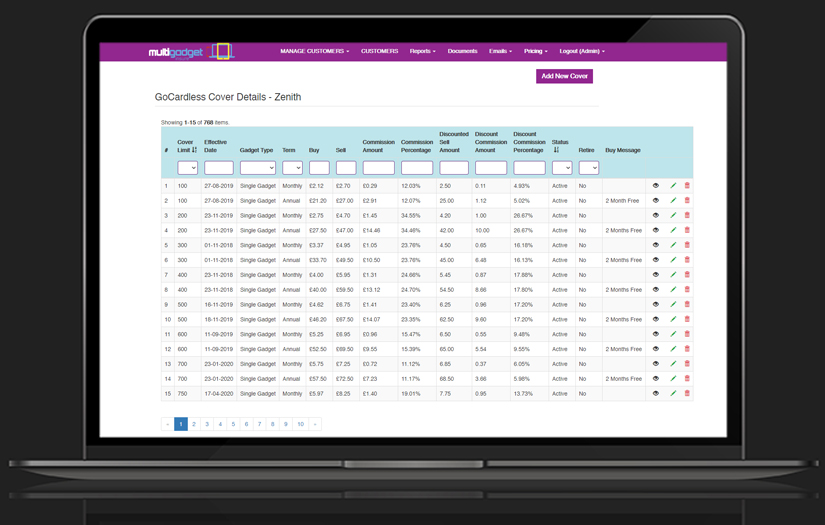Click the Discount Commission Percentage filter field
The height and width of the screenshot is (525, 825).
(529, 168)
